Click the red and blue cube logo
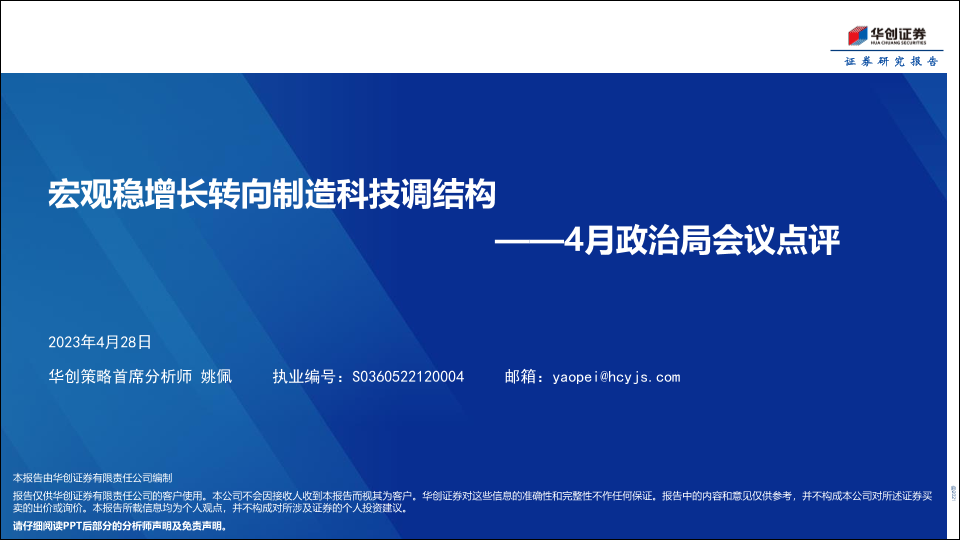Image resolution: width=960 pixels, height=540 pixels. 858,36
